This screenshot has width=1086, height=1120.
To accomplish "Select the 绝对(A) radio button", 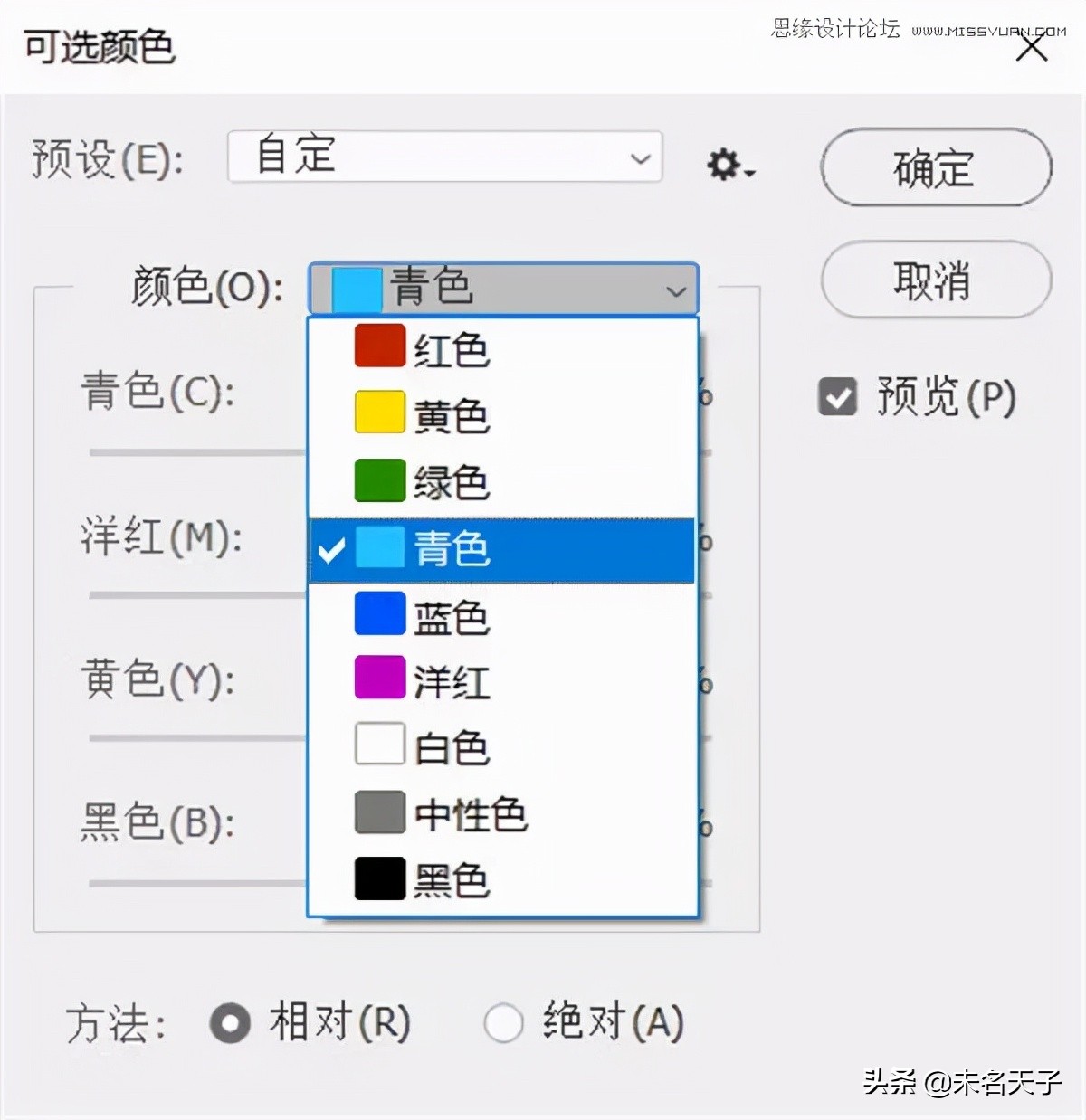I will click(504, 1022).
